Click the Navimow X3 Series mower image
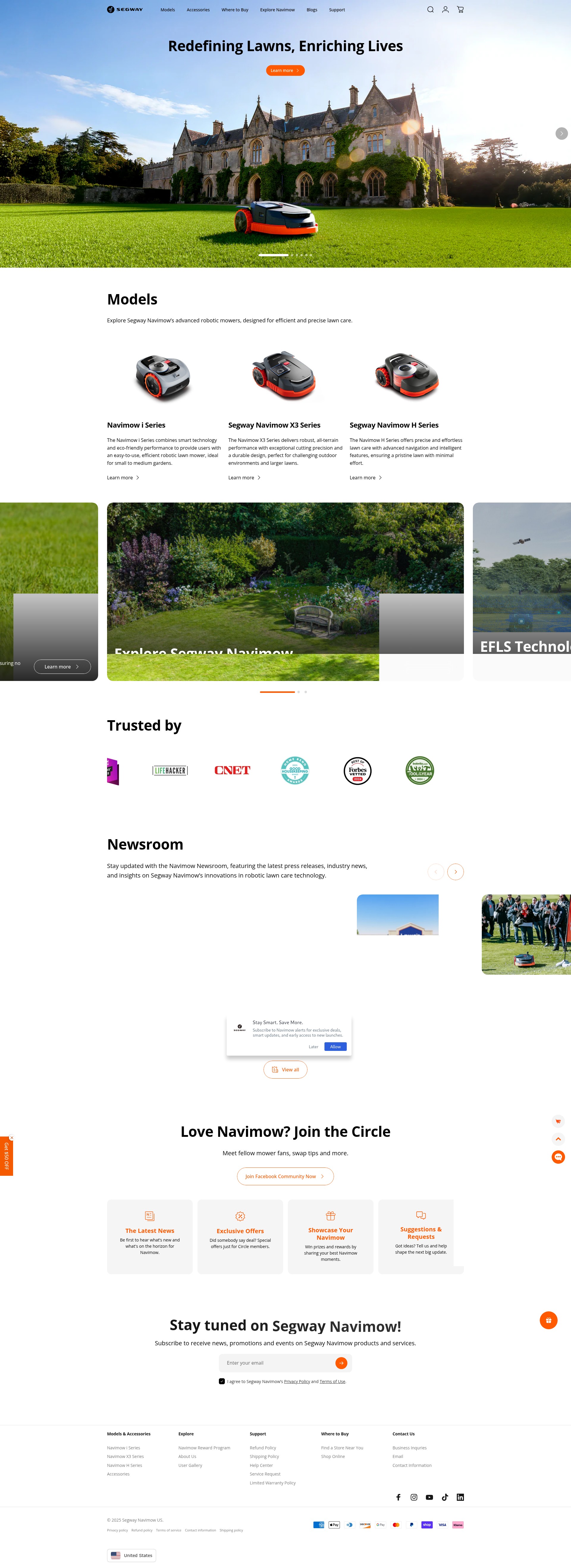The width and height of the screenshot is (571, 1568). tap(284, 376)
